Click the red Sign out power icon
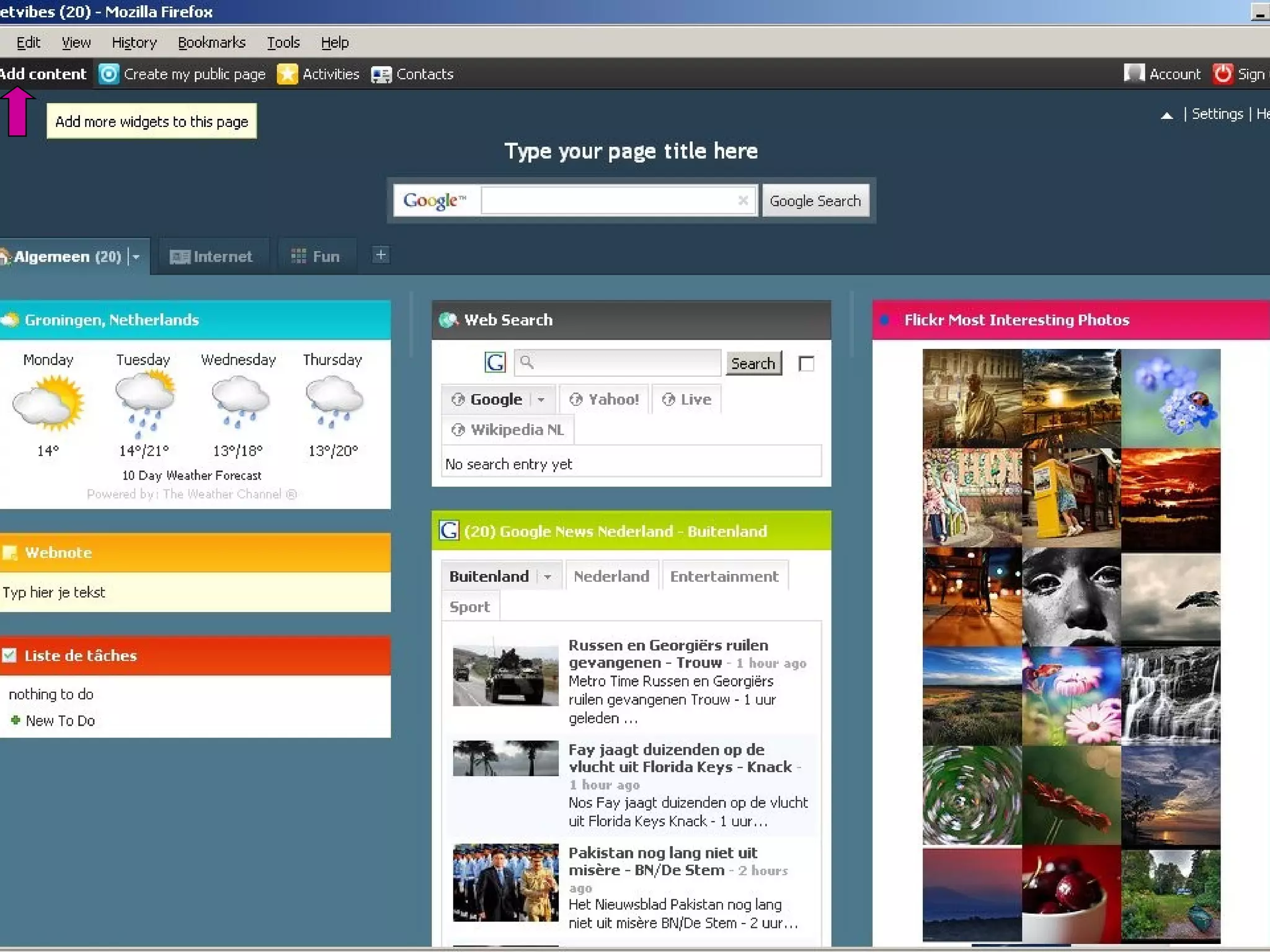Image resolution: width=1270 pixels, height=952 pixels. point(1222,74)
